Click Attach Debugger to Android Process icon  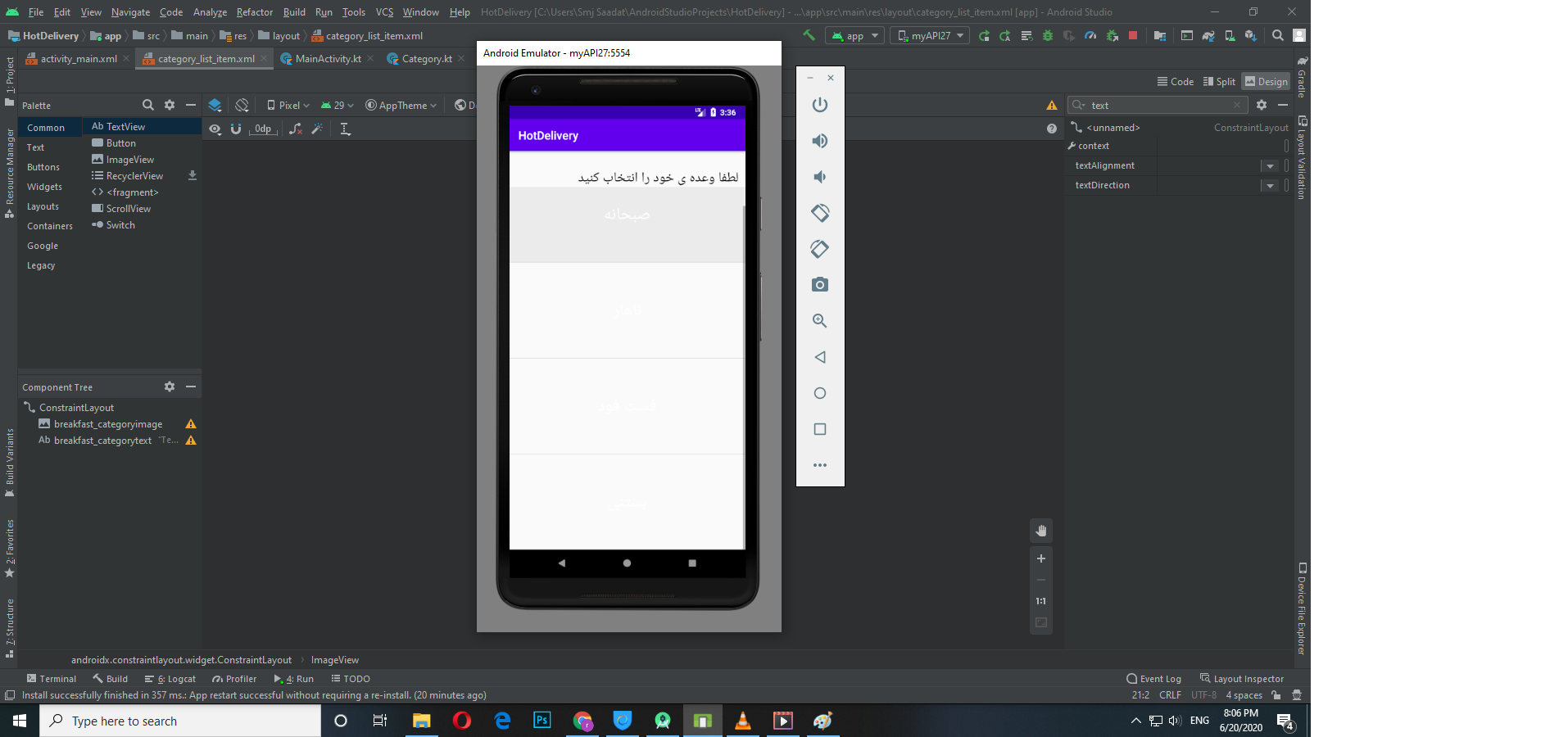1112,36
